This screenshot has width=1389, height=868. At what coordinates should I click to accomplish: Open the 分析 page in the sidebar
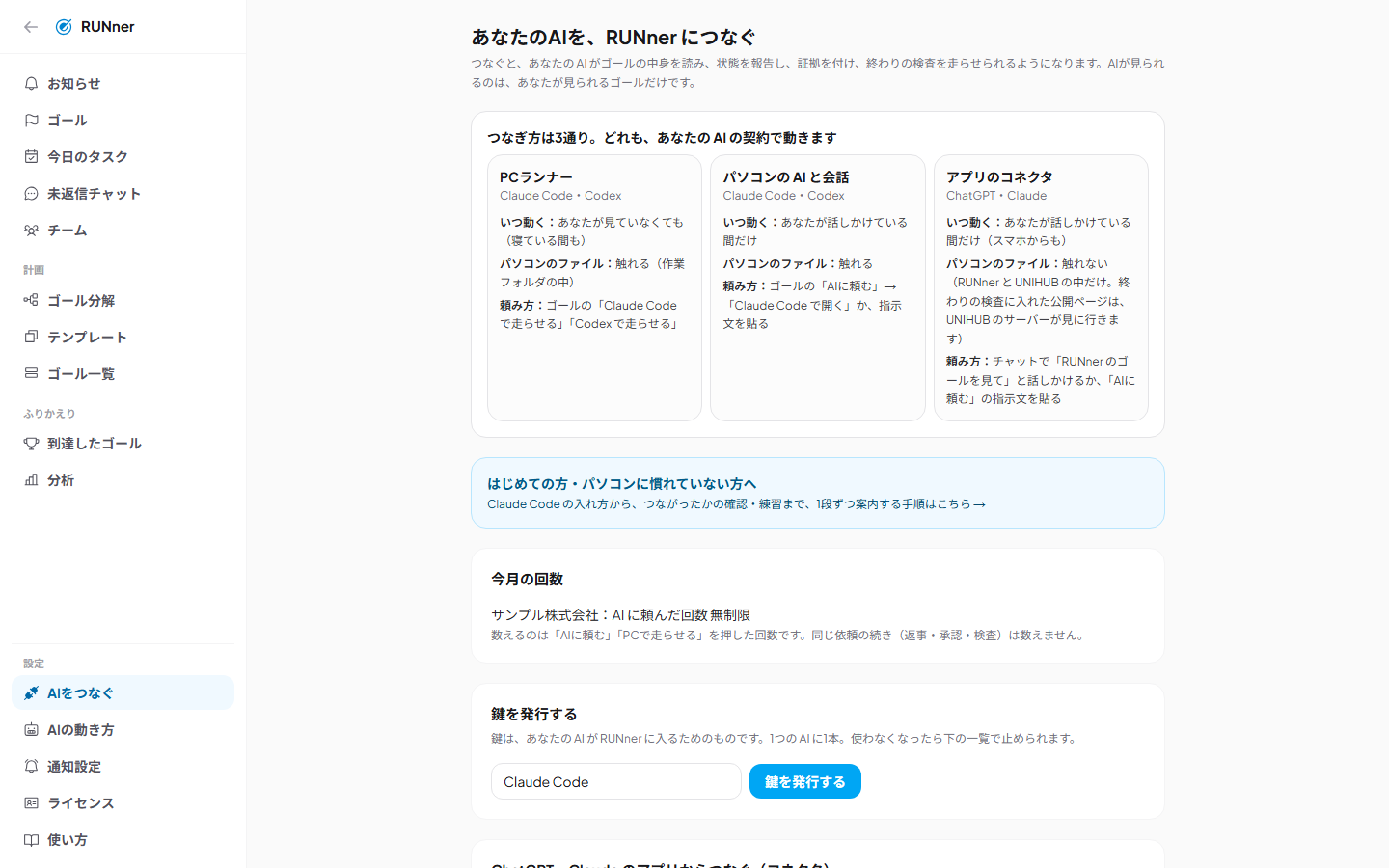(x=123, y=480)
